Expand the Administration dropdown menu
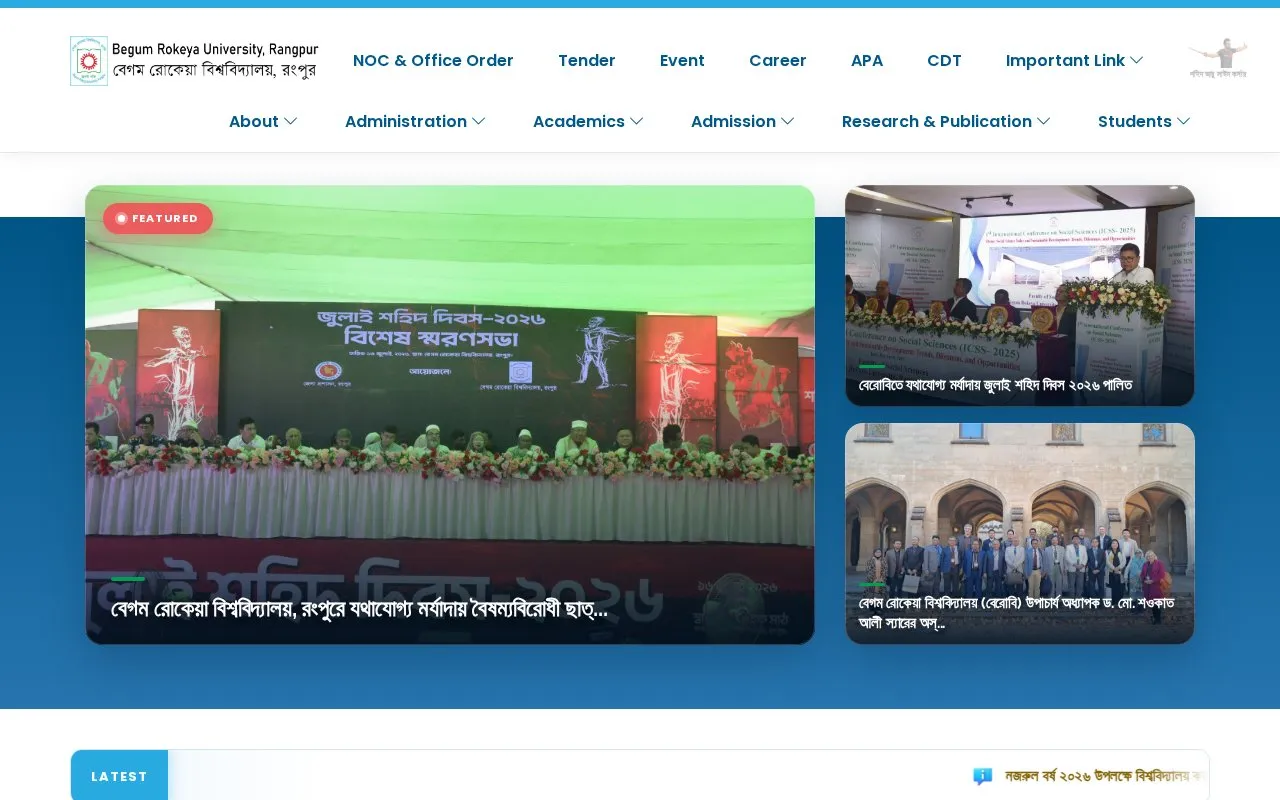Image resolution: width=1280 pixels, height=800 pixels. click(415, 121)
